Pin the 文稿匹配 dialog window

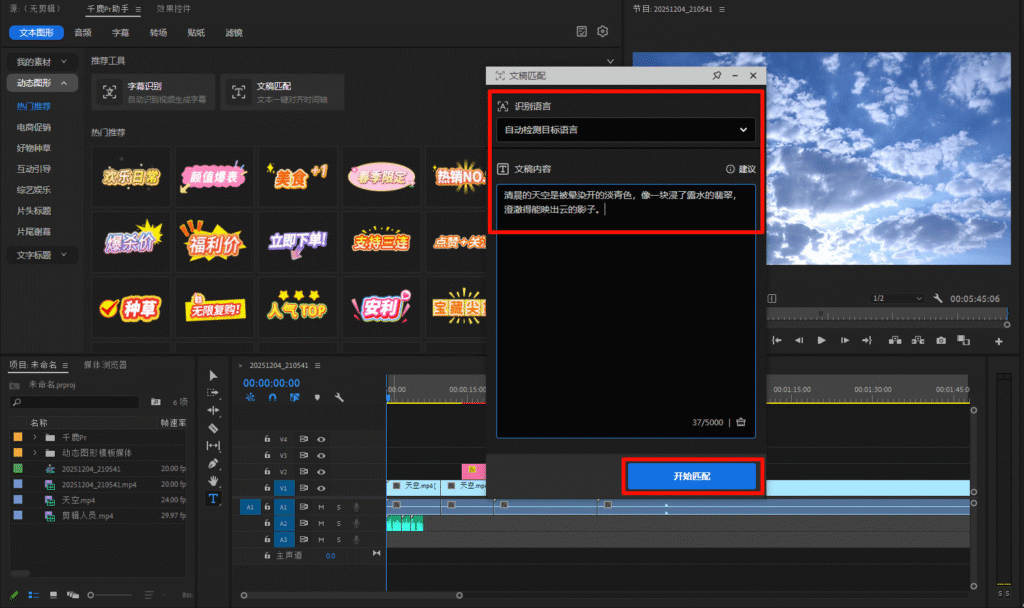coord(716,76)
